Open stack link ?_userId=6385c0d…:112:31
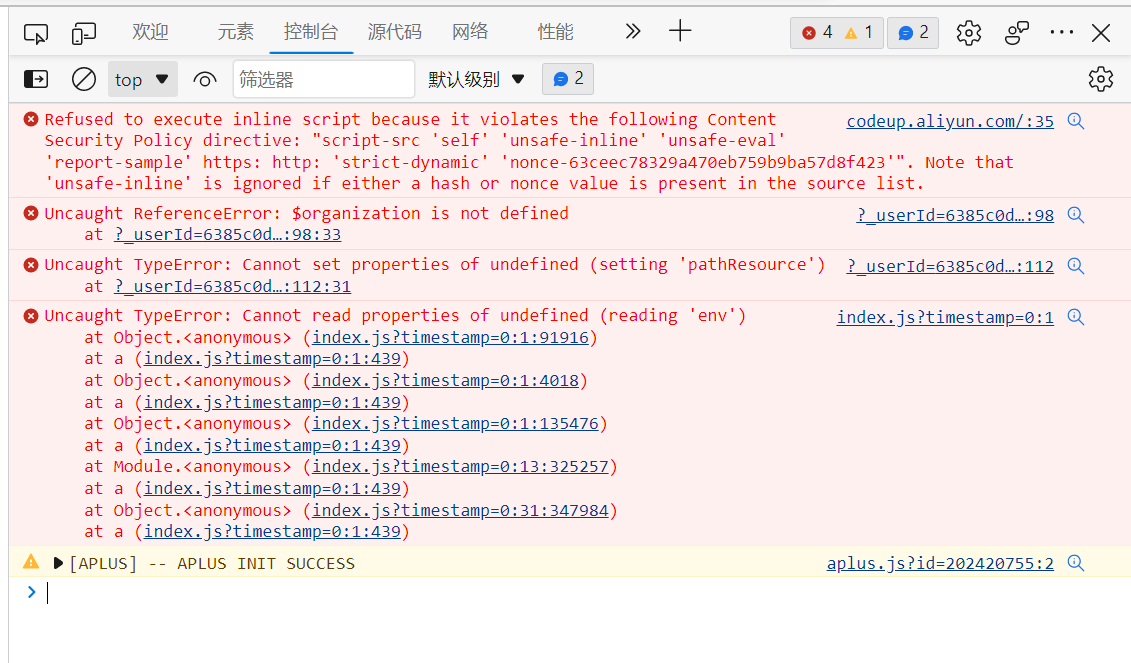 coord(232,286)
